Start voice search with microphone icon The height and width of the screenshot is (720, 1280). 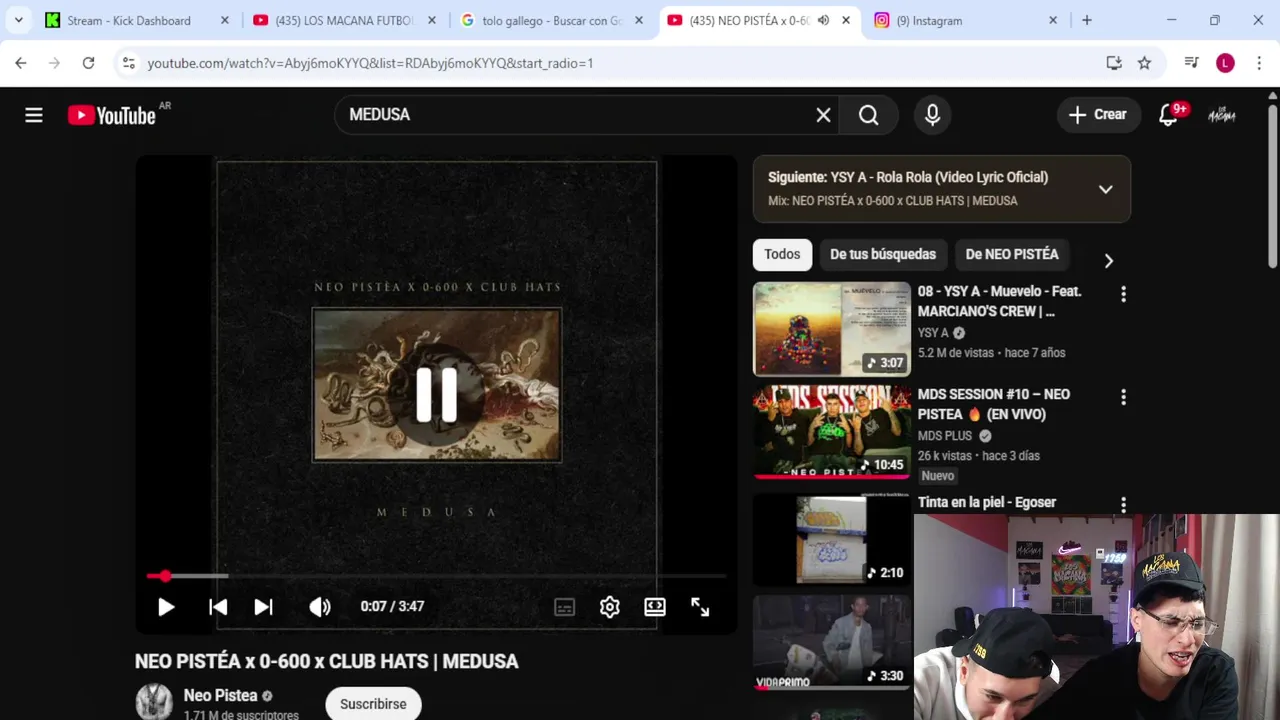point(932,115)
